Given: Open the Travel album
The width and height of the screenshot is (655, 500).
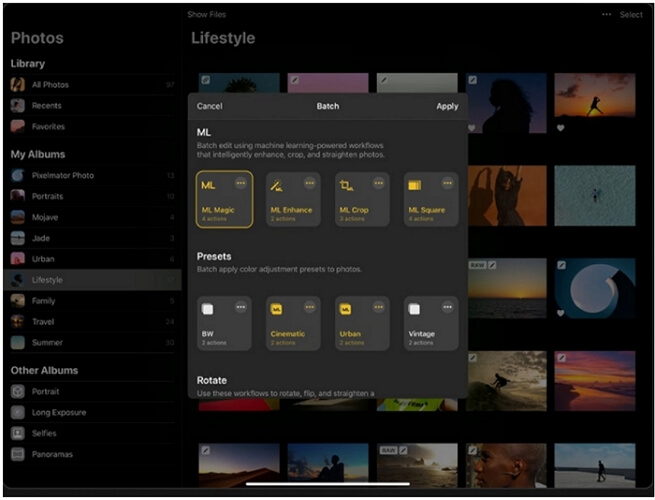Looking at the screenshot, I should click(x=92, y=322).
